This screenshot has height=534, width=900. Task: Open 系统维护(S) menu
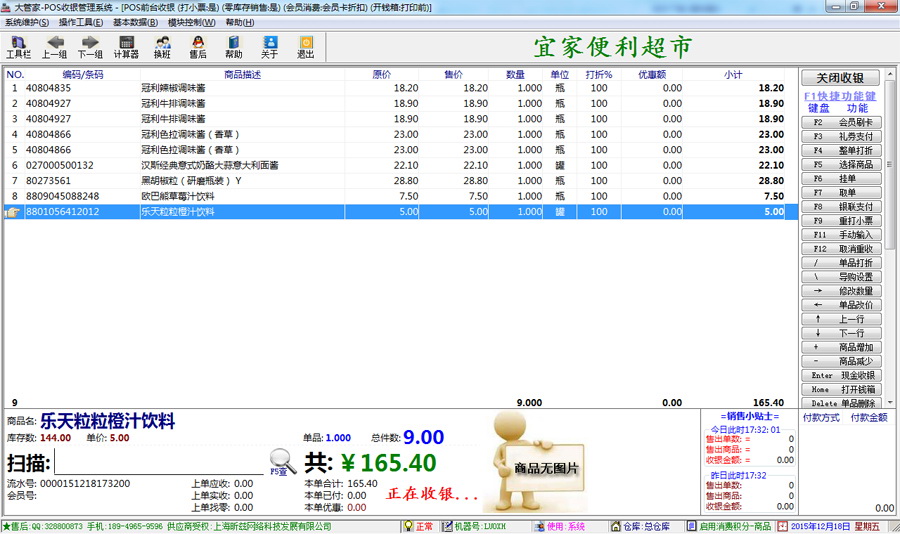27,22
